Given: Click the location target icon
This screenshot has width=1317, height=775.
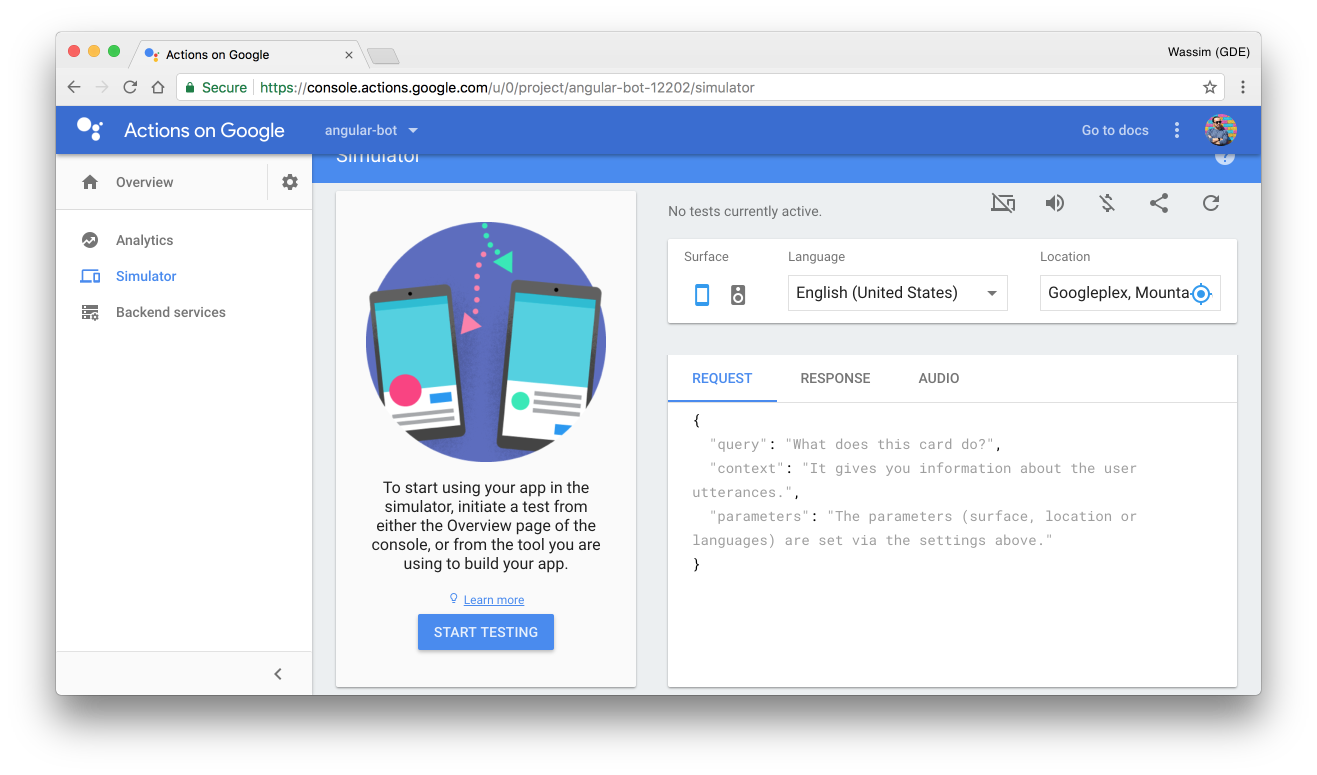Looking at the screenshot, I should (1201, 294).
